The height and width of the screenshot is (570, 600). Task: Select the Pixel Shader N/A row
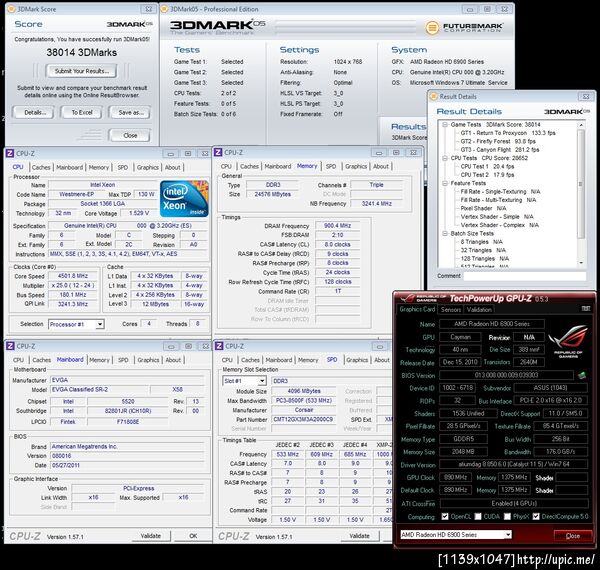[483, 208]
